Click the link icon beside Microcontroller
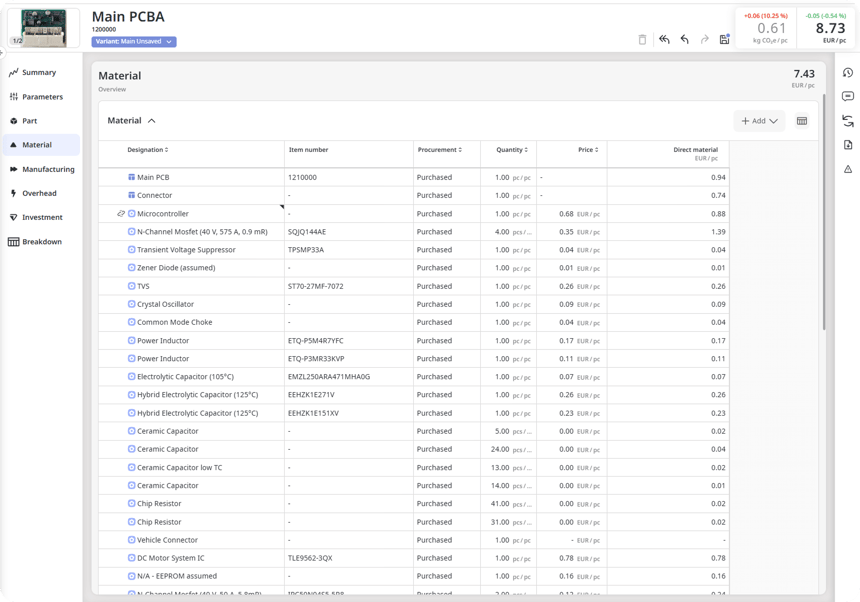The width and height of the screenshot is (860, 602). pos(121,214)
